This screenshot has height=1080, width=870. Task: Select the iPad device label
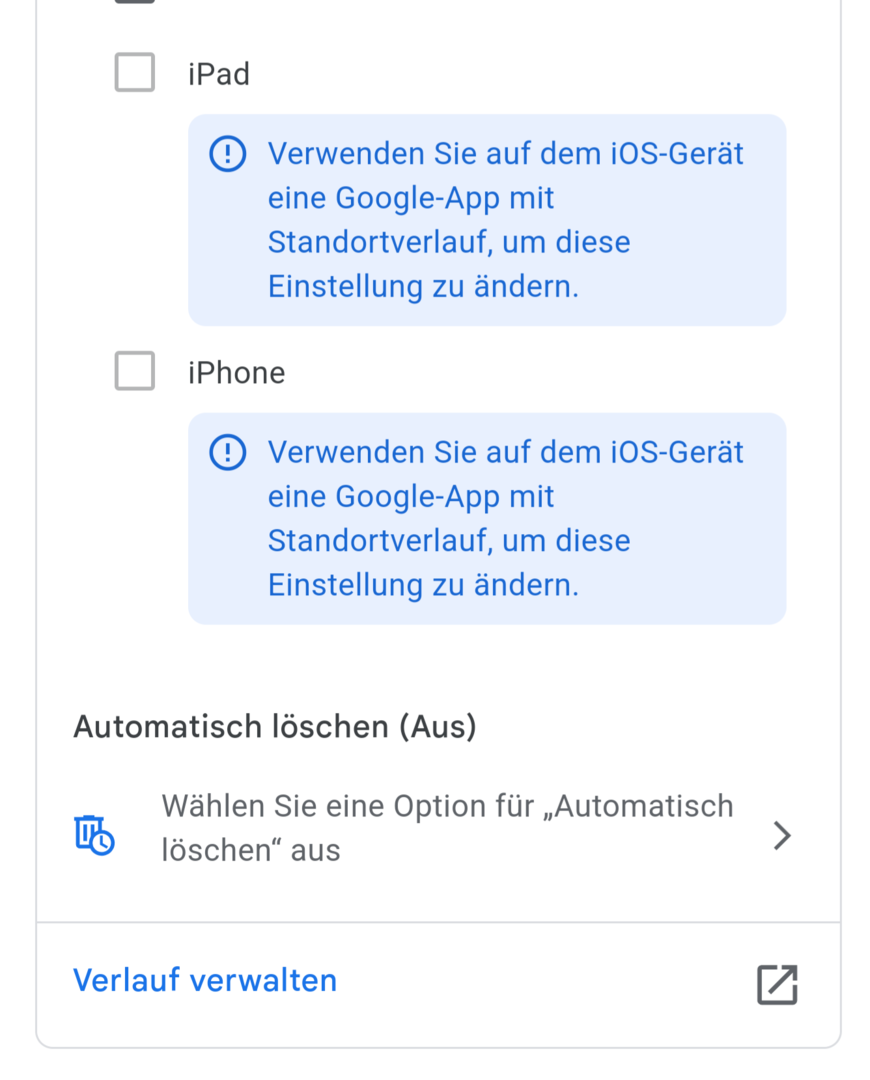[x=219, y=74]
